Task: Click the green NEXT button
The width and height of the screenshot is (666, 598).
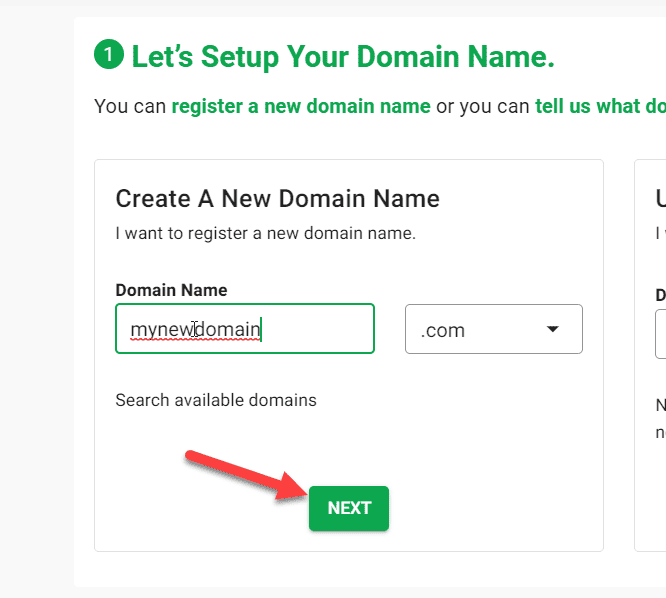Action: tap(349, 508)
